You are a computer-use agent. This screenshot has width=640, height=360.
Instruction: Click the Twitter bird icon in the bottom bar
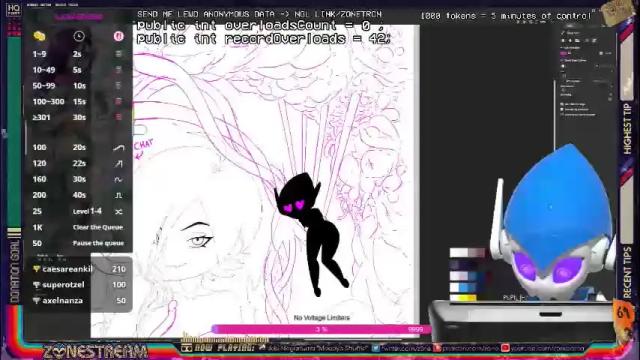(x=376, y=348)
